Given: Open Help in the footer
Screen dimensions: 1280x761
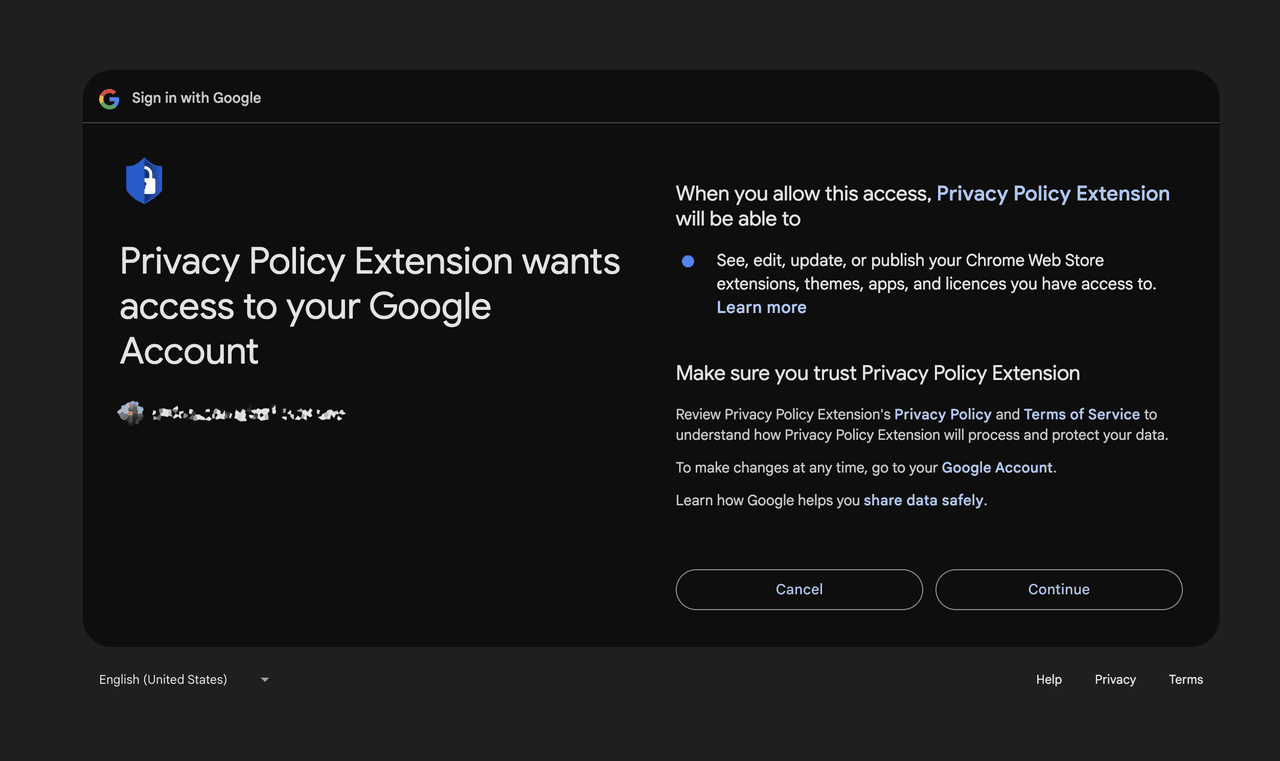Looking at the screenshot, I should tap(1048, 680).
